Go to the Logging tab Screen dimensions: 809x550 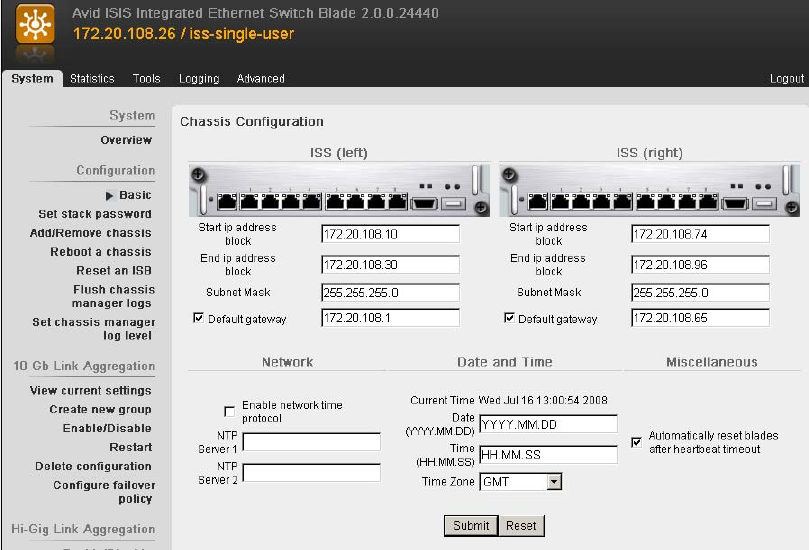coord(199,78)
